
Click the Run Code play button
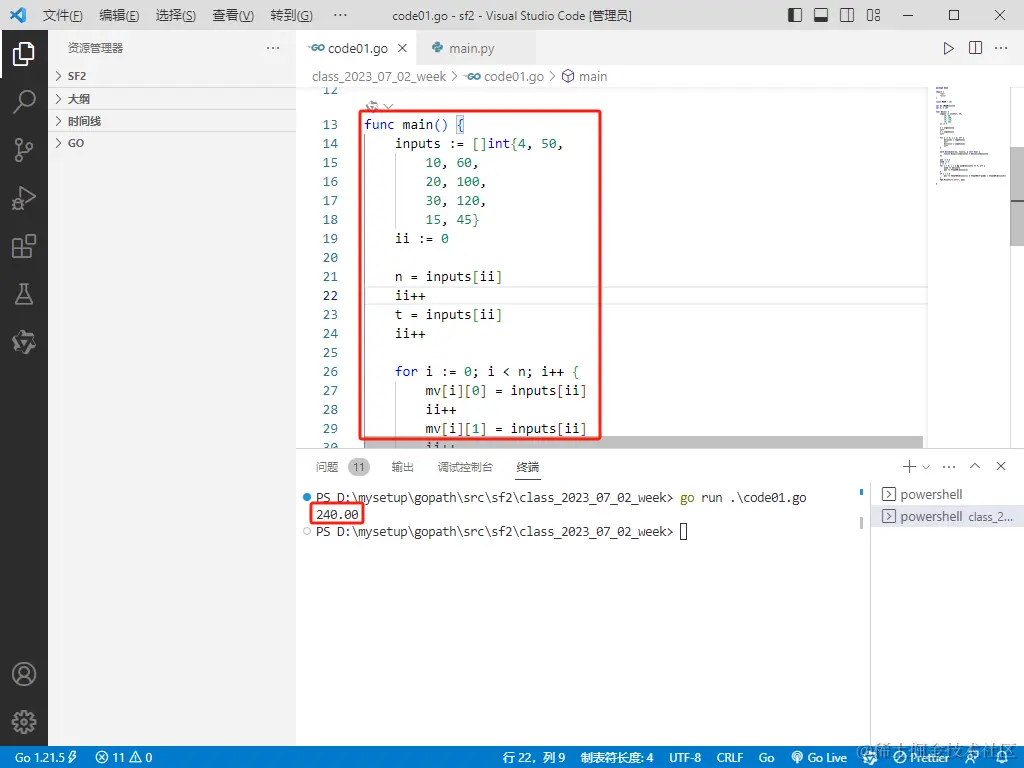click(948, 48)
